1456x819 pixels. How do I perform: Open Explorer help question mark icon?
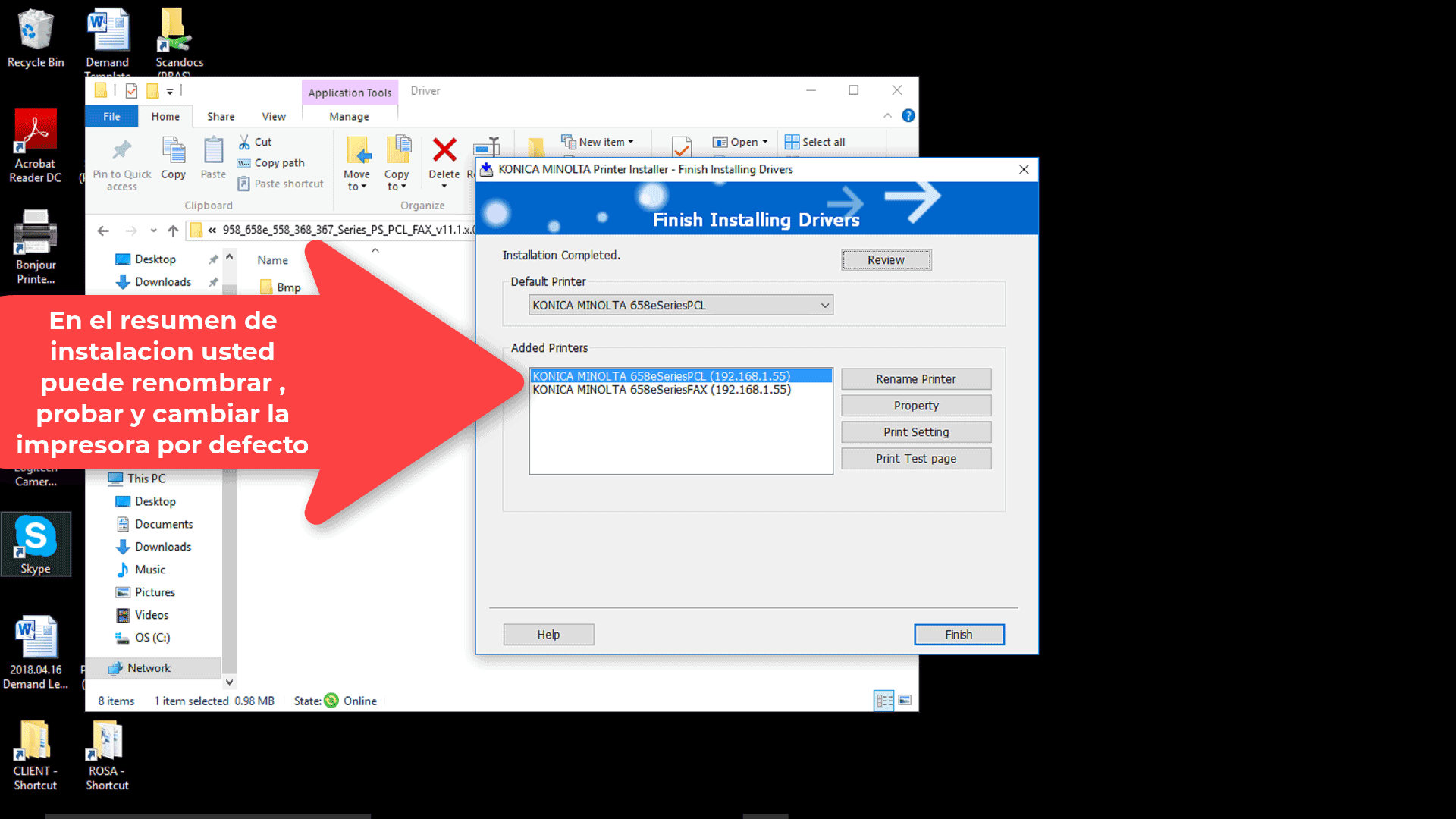coord(908,116)
